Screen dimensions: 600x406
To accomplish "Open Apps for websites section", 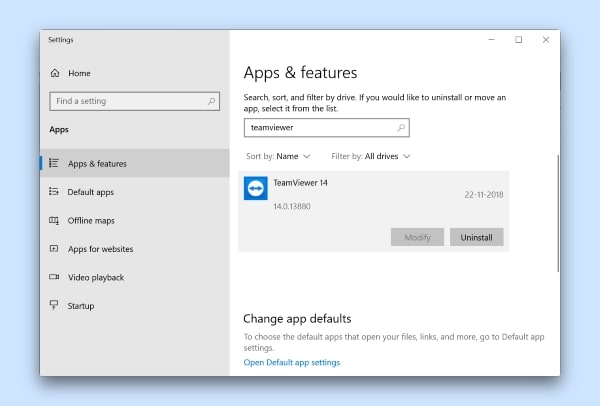I will [135, 249].
